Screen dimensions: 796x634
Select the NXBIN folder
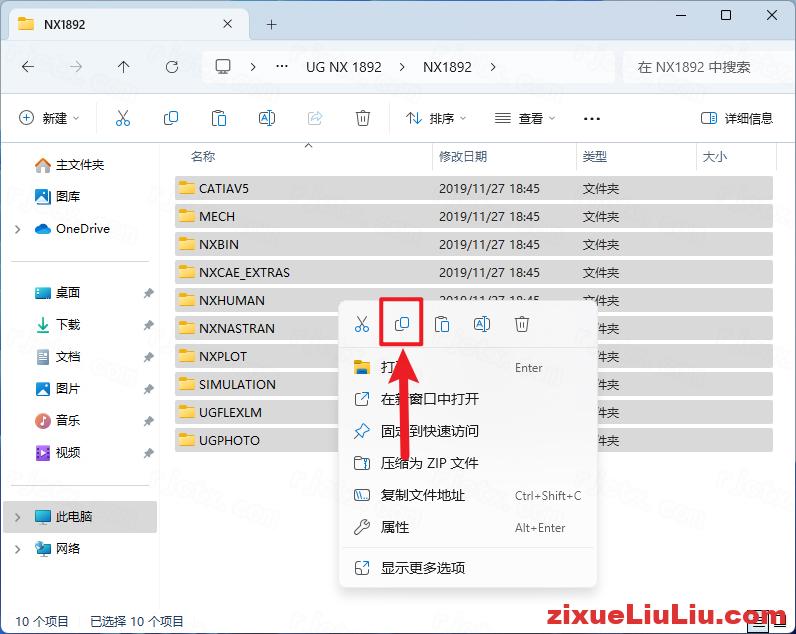[474, 244]
